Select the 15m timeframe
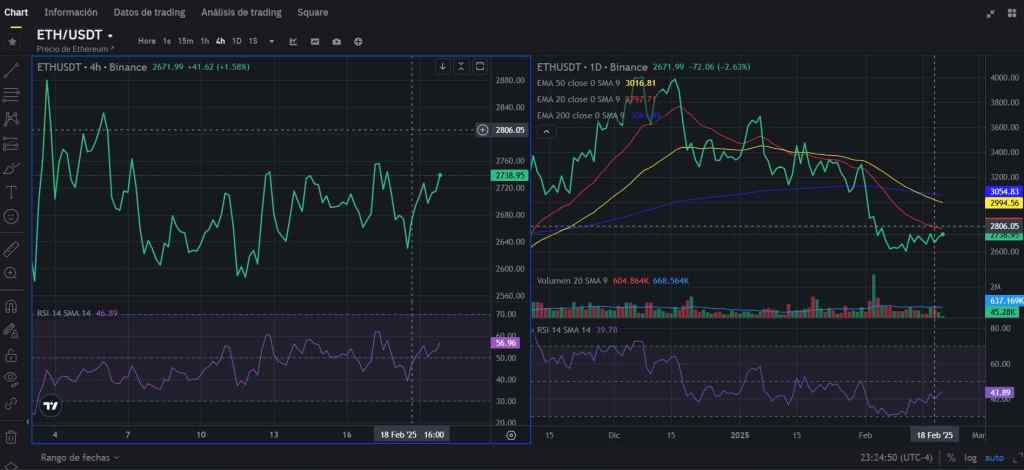 [185, 41]
